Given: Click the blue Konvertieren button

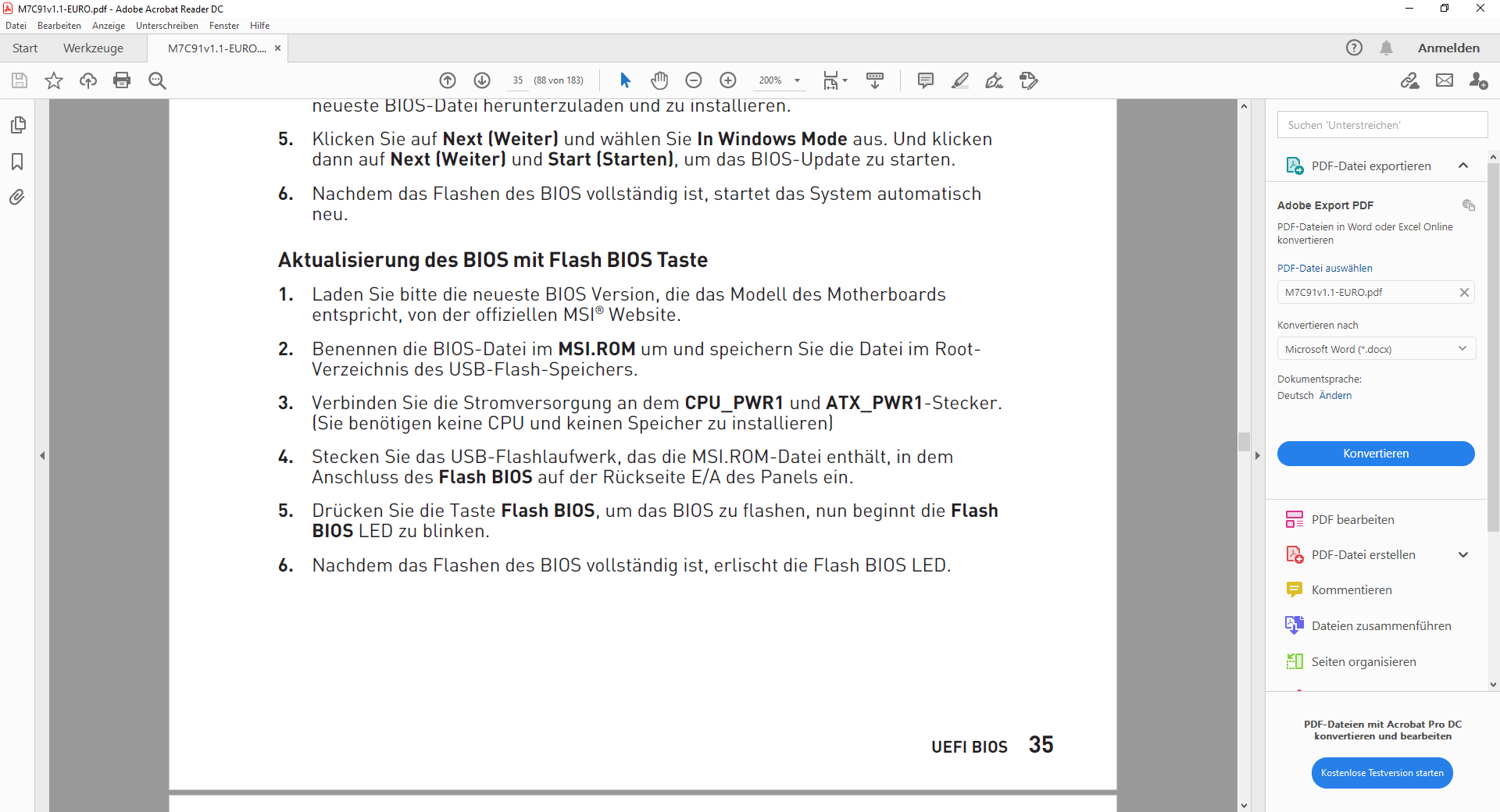Looking at the screenshot, I should tap(1376, 454).
